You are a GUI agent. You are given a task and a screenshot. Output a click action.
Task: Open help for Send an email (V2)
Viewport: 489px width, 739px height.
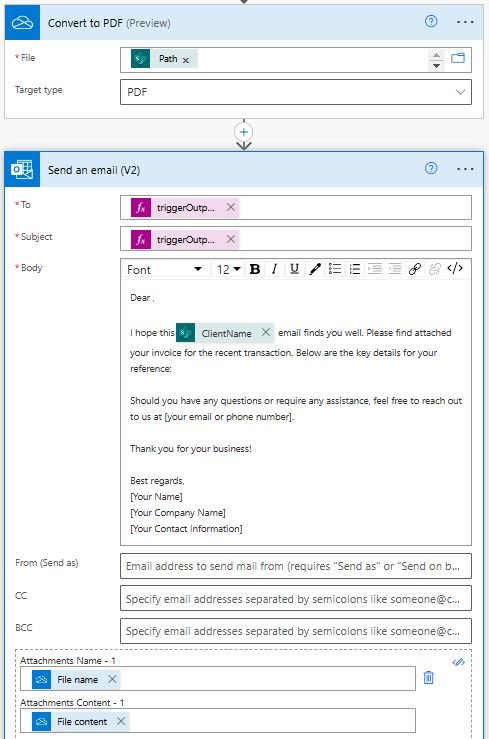tap(431, 168)
